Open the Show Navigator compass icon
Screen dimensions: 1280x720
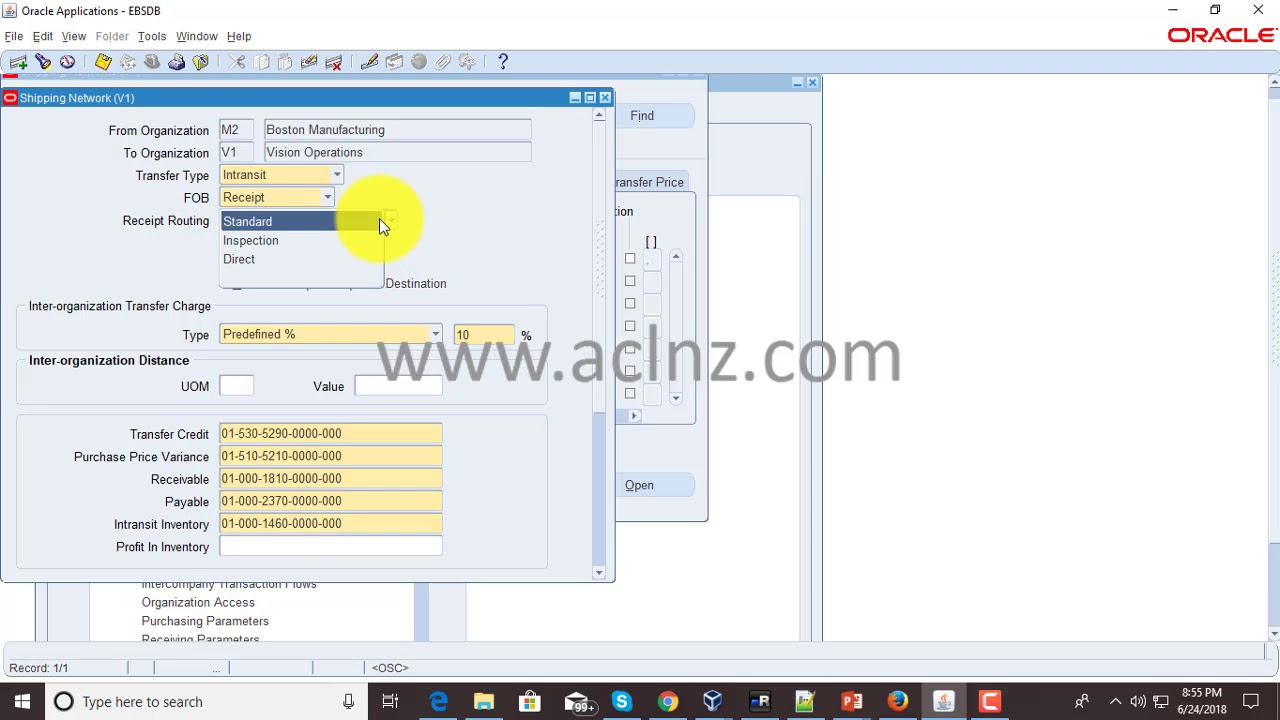tap(67, 62)
